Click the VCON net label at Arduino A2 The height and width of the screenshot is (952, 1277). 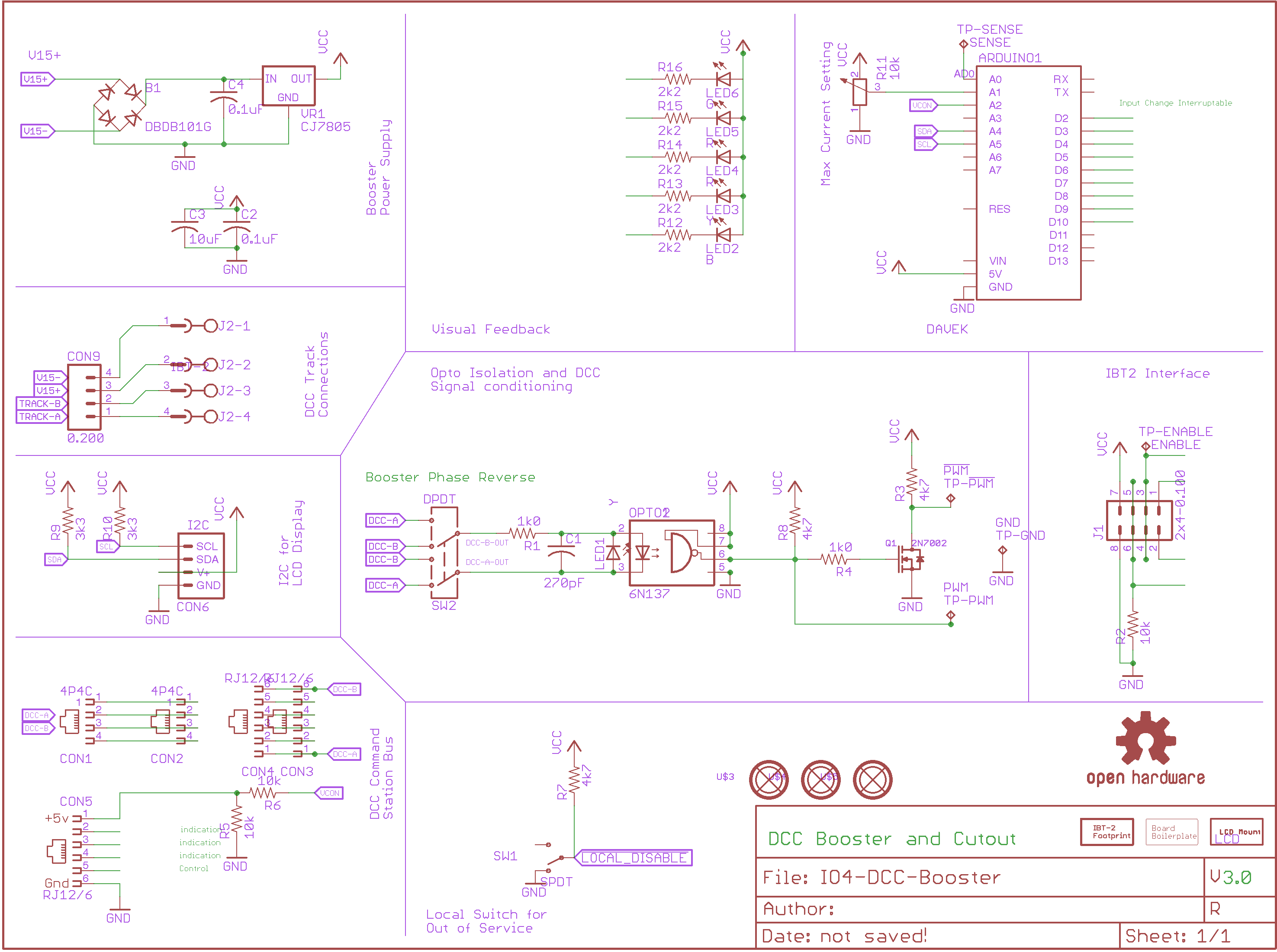pyautogui.click(x=923, y=105)
